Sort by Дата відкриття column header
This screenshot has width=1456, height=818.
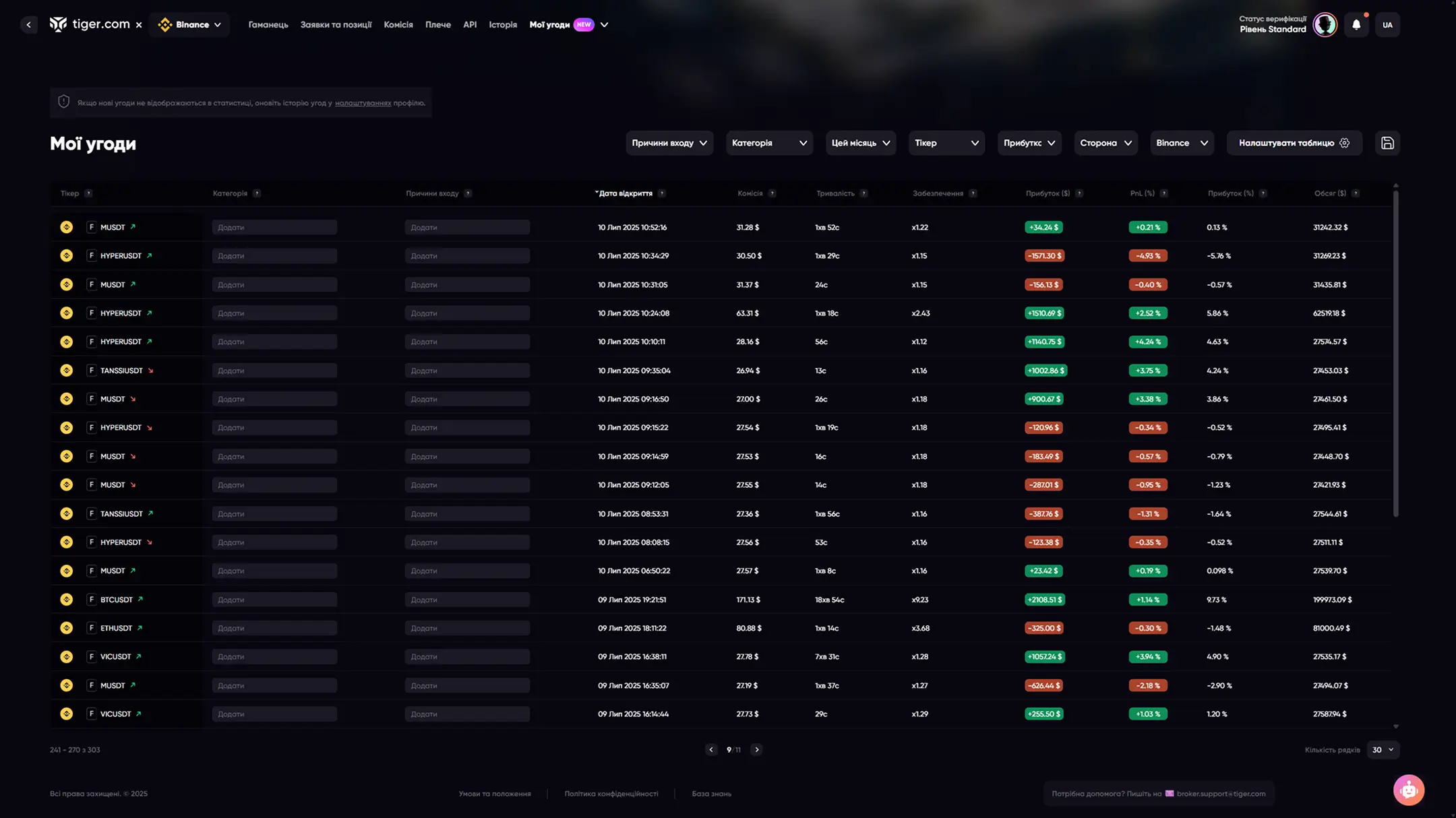coord(625,193)
